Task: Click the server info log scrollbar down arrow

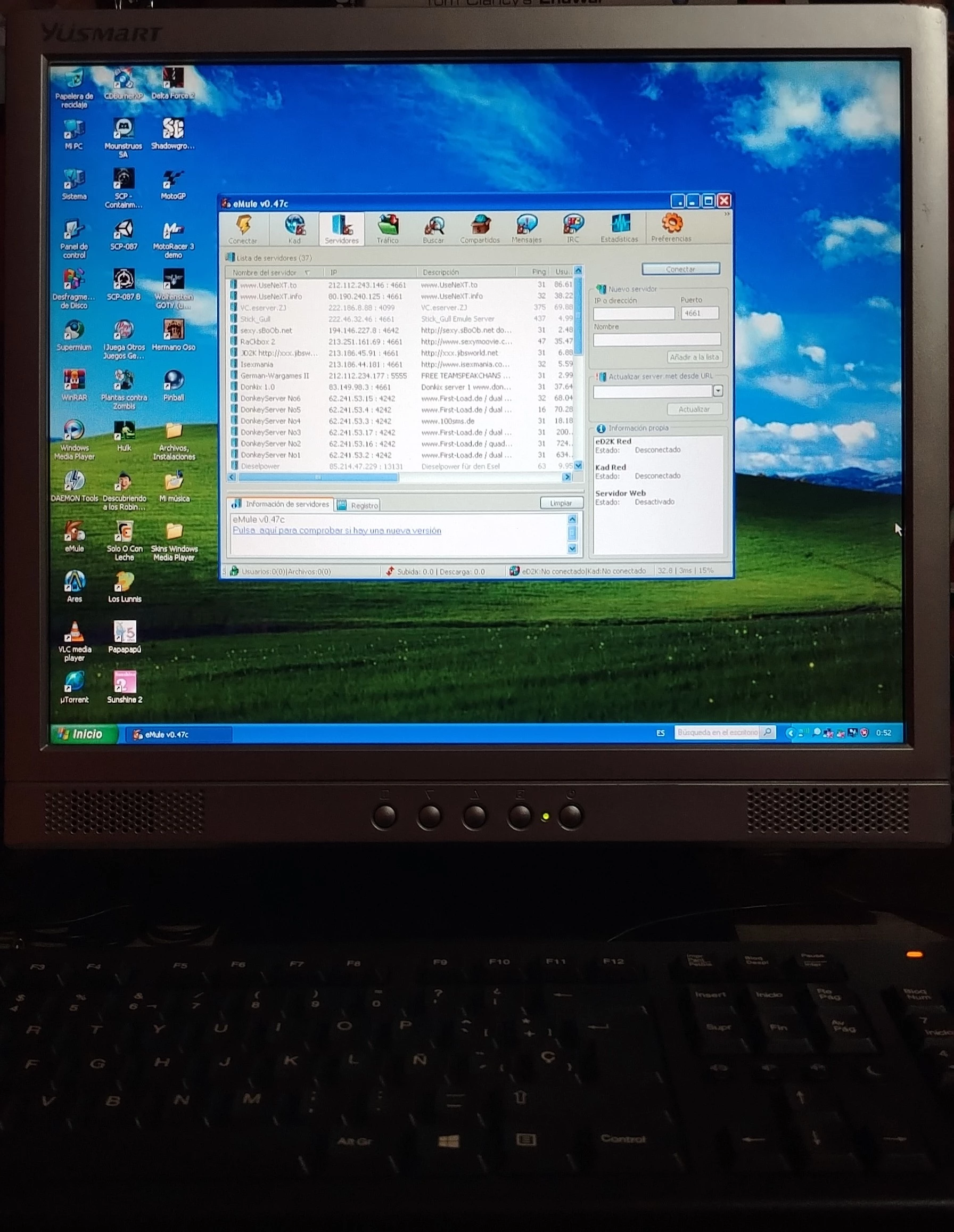Action: 572,548
